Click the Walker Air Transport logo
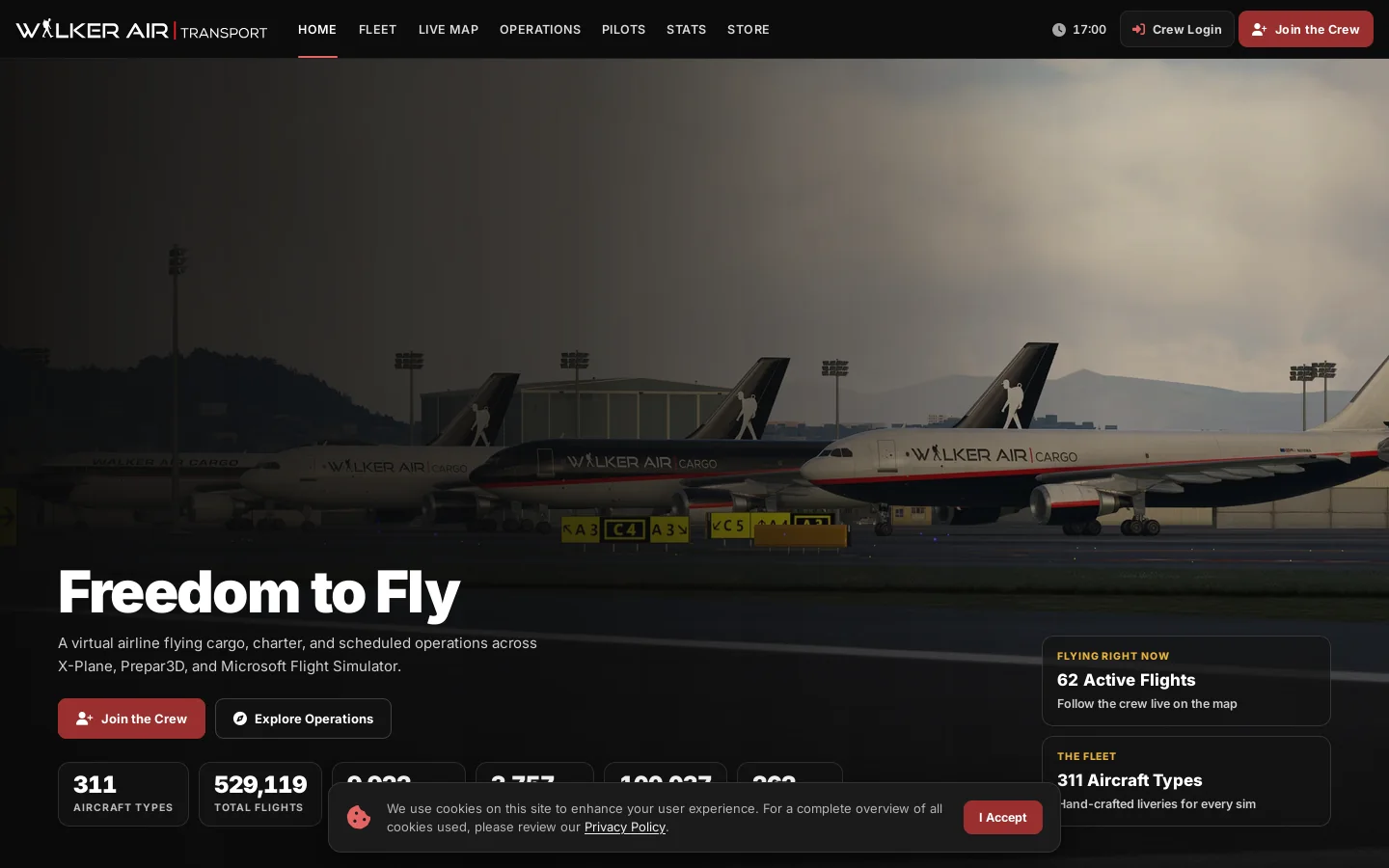The height and width of the screenshot is (868, 1389). point(142,30)
